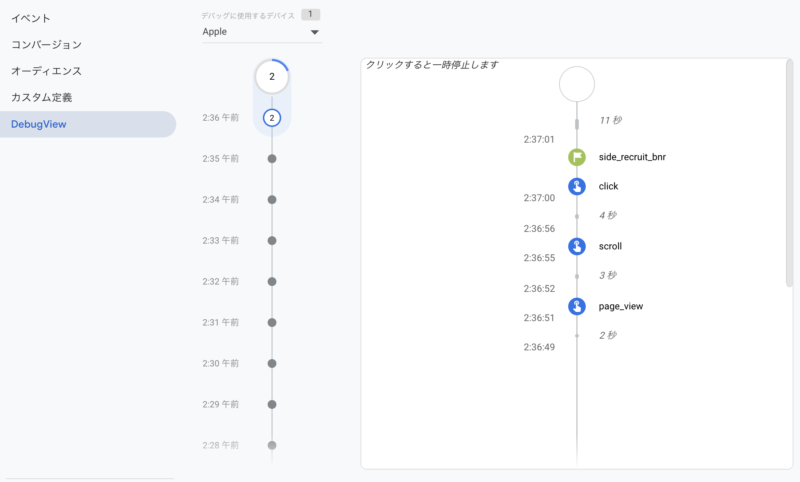The width and height of the screenshot is (800, 482).
Task: Click the large circle showing 2 events
Action: (271, 76)
